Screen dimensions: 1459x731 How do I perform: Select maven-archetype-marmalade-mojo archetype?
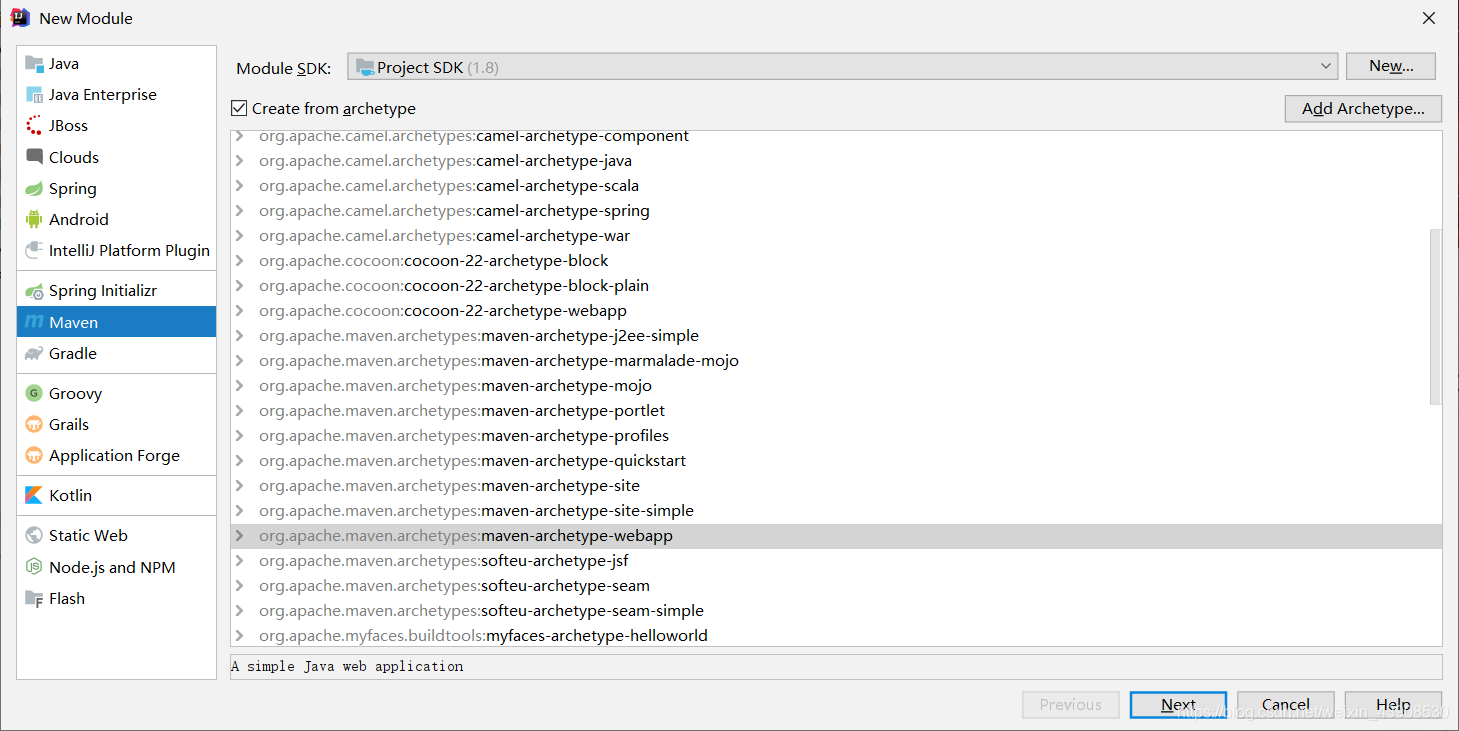tap(836, 361)
